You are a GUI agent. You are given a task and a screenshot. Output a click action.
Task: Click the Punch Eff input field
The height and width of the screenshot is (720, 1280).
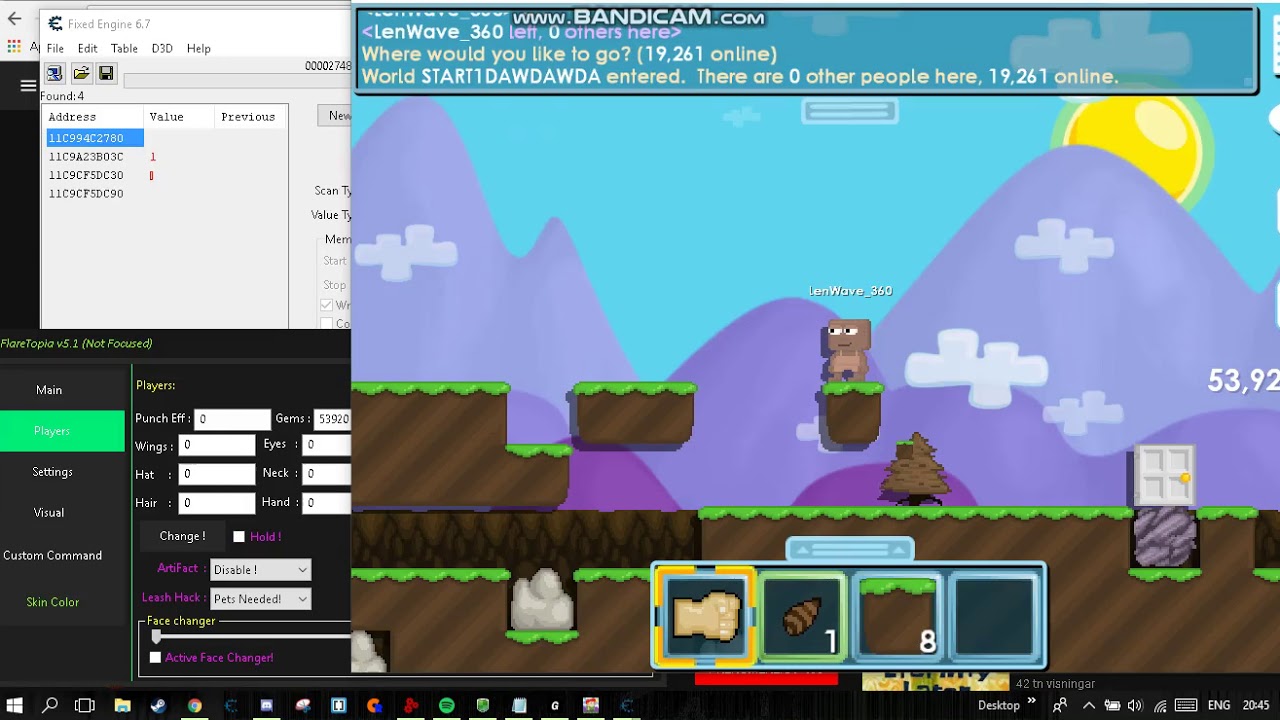tap(232, 419)
